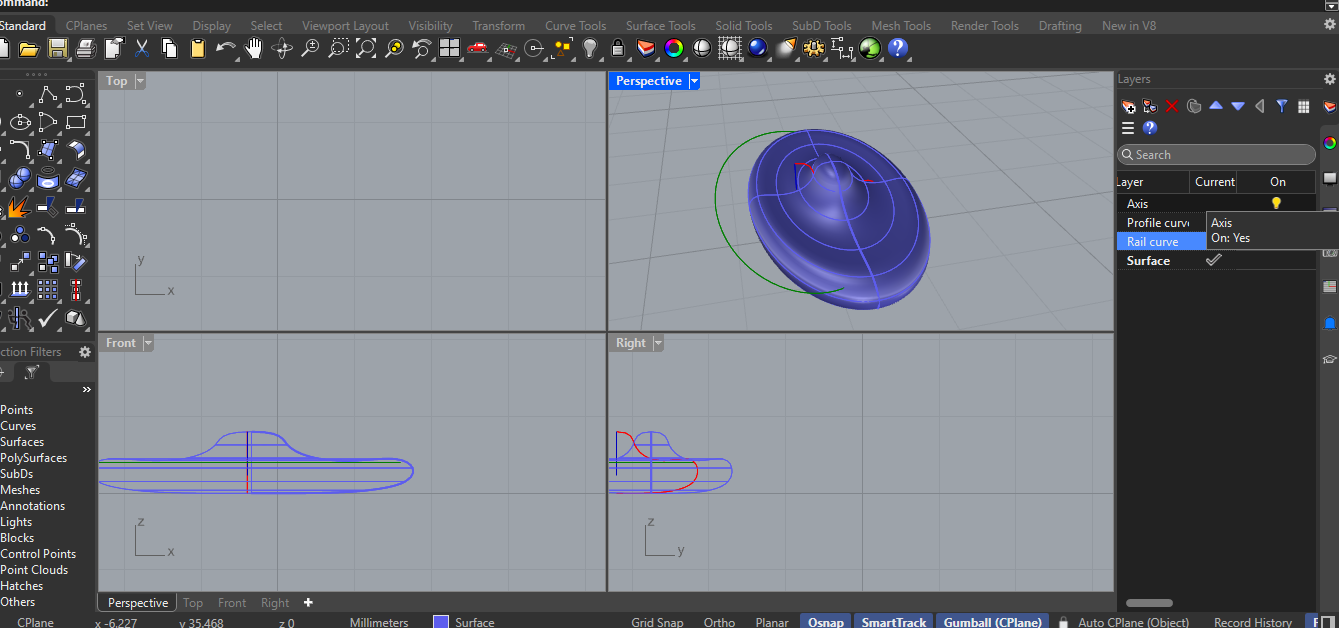The width and height of the screenshot is (1339, 628).
Task: Open the Top viewport dropdown menu
Action: click(140, 81)
